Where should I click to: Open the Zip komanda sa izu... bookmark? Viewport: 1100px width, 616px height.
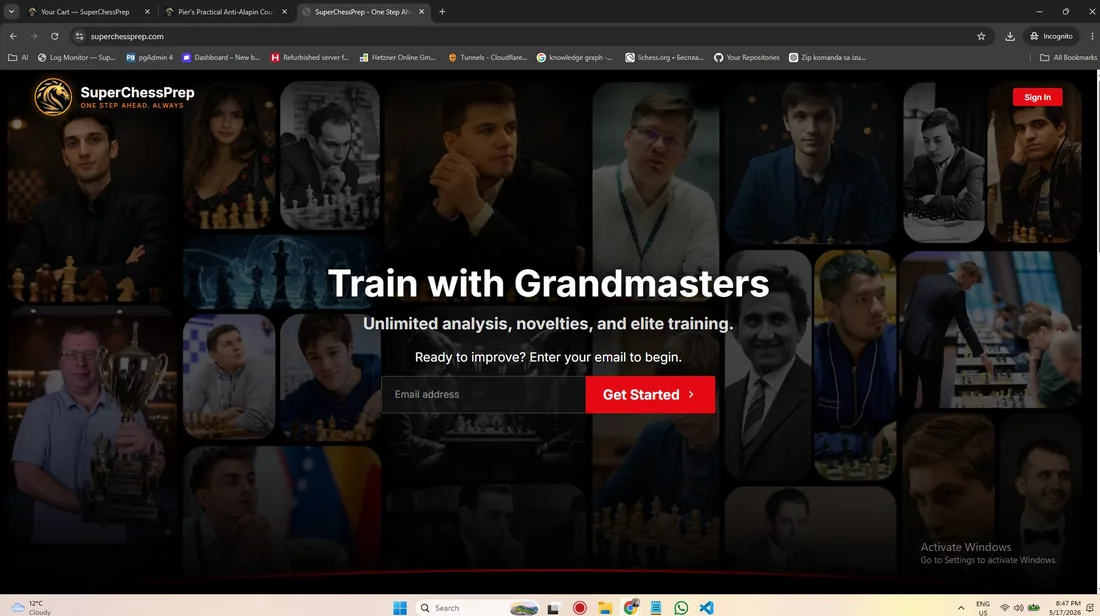(x=827, y=58)
